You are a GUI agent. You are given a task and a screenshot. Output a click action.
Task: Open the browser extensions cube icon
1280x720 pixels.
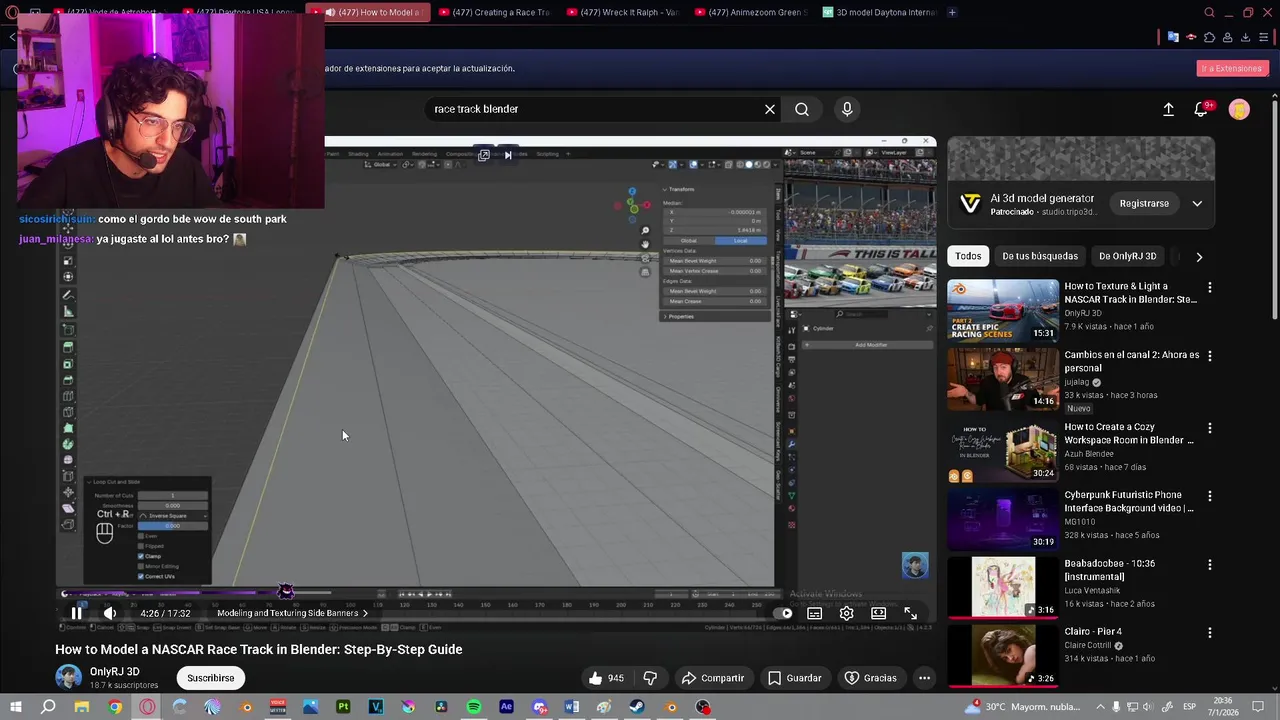1209,37
